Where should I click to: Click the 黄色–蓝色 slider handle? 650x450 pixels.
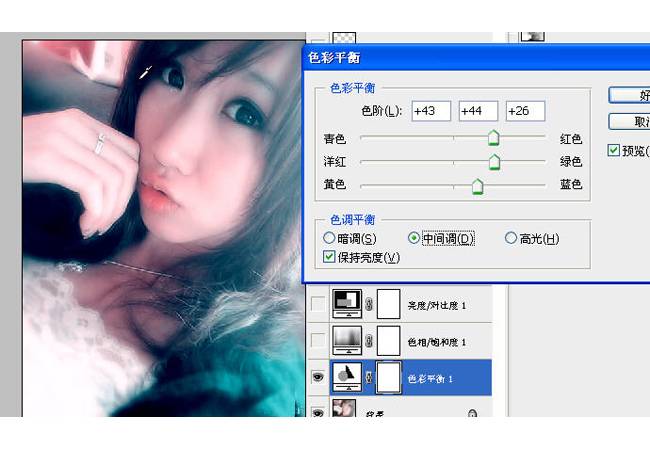pos(478,186)
